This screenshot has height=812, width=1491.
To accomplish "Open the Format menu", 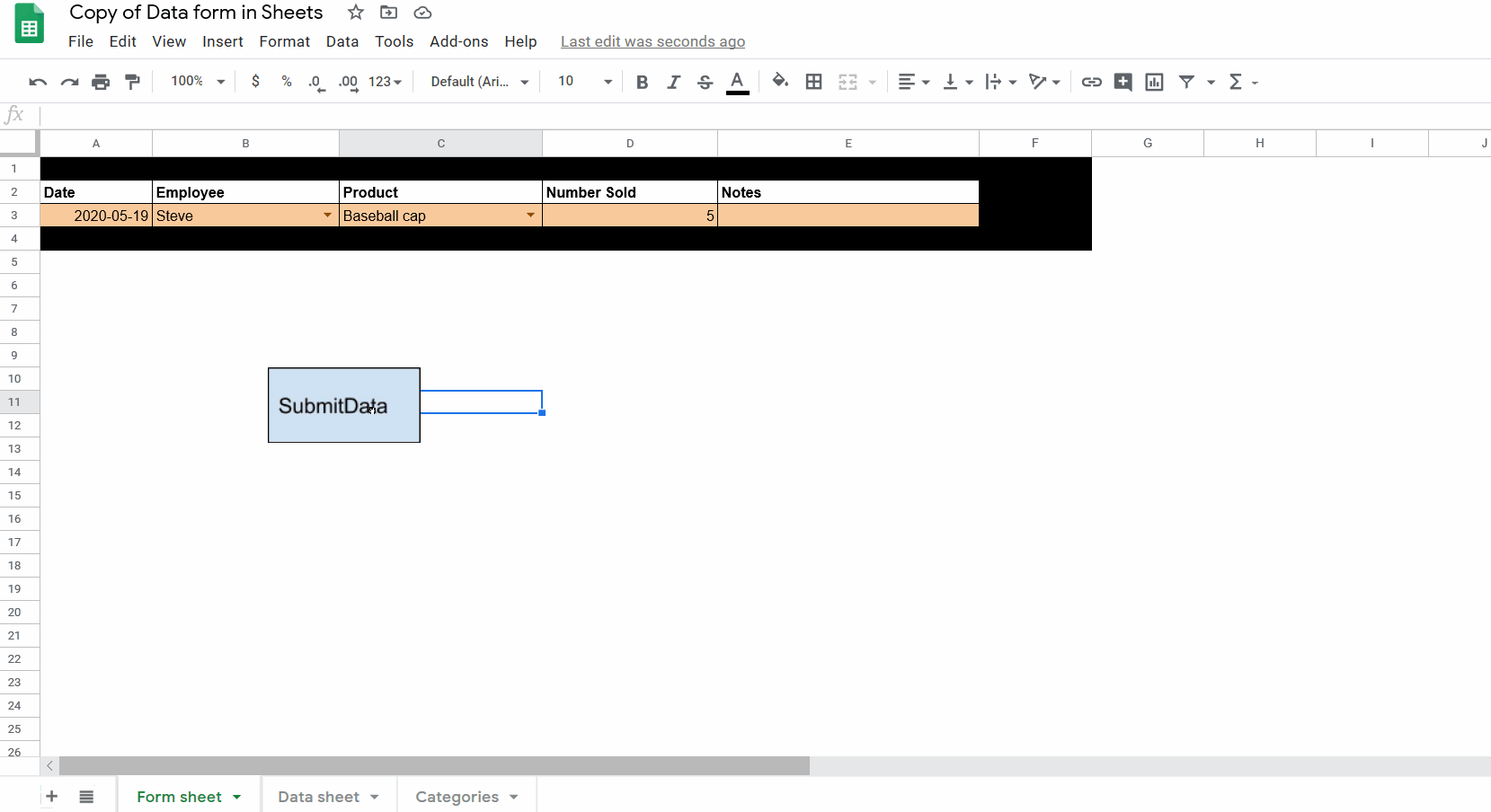I will pos(284,41).
